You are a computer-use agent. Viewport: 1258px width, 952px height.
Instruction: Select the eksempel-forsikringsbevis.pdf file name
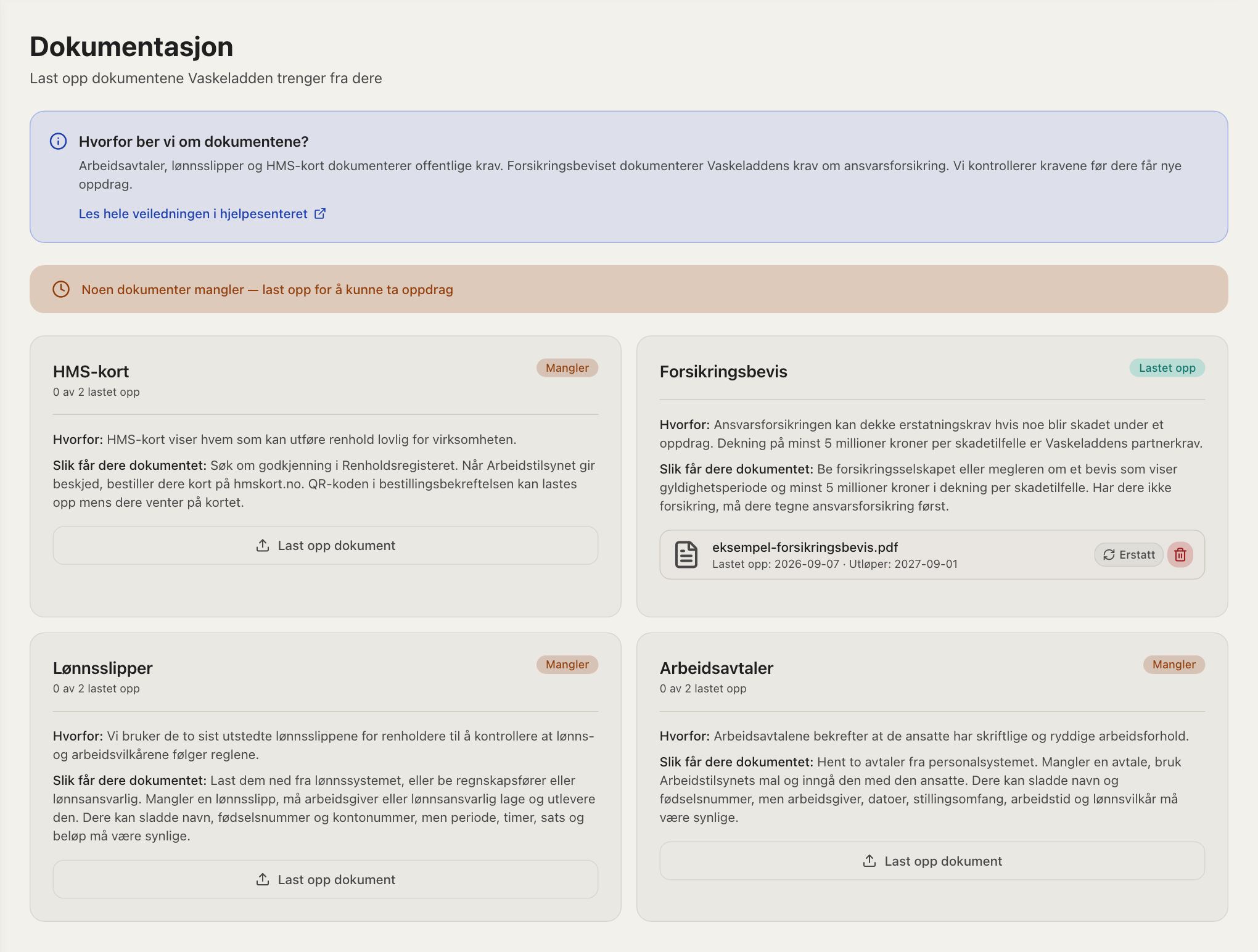click(x=805, y=547)
